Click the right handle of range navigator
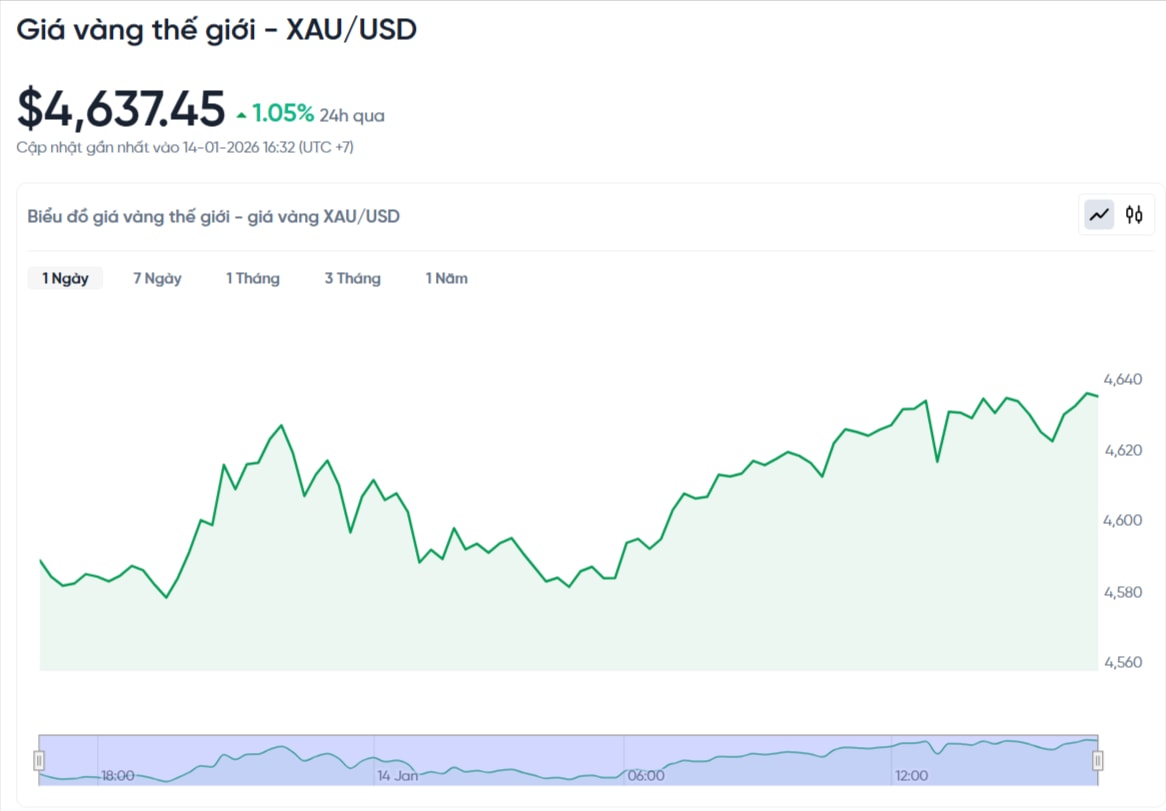 pos(1097,761)
